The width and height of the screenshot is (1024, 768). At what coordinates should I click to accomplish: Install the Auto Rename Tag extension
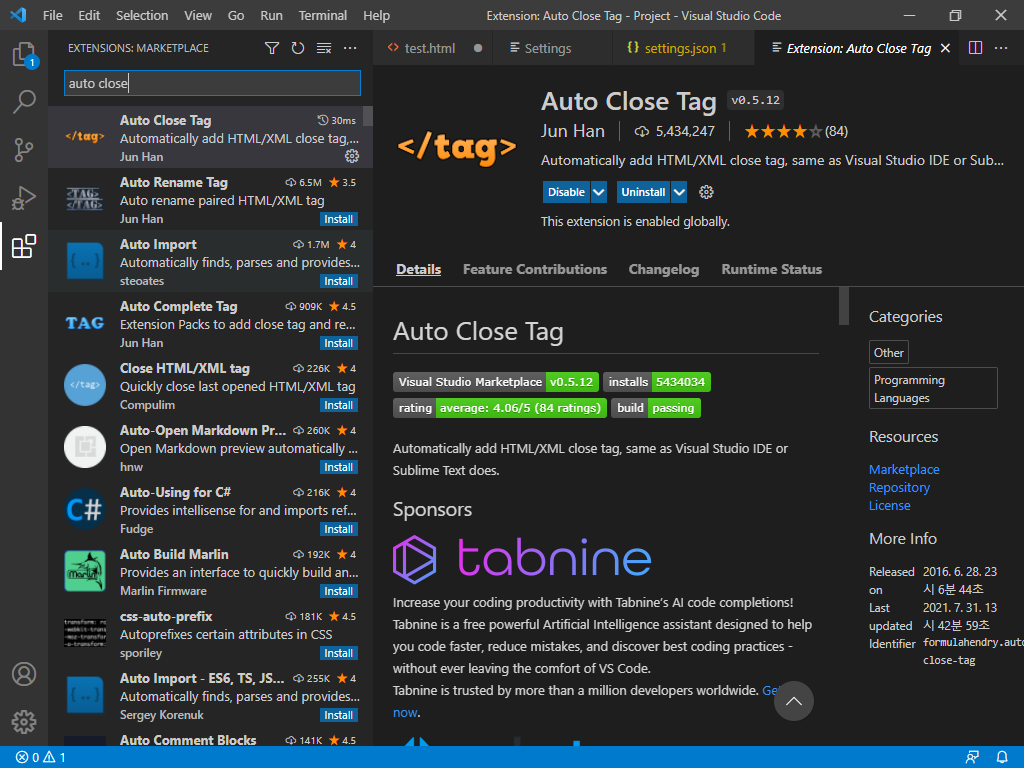[339, 219]
